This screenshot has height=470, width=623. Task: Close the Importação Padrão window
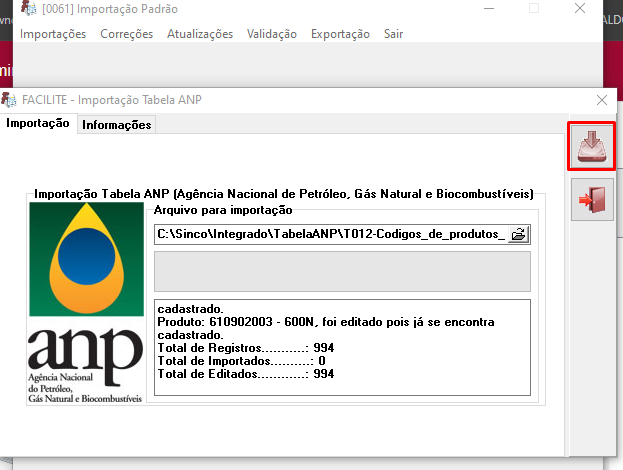click(x=580, y=8)
